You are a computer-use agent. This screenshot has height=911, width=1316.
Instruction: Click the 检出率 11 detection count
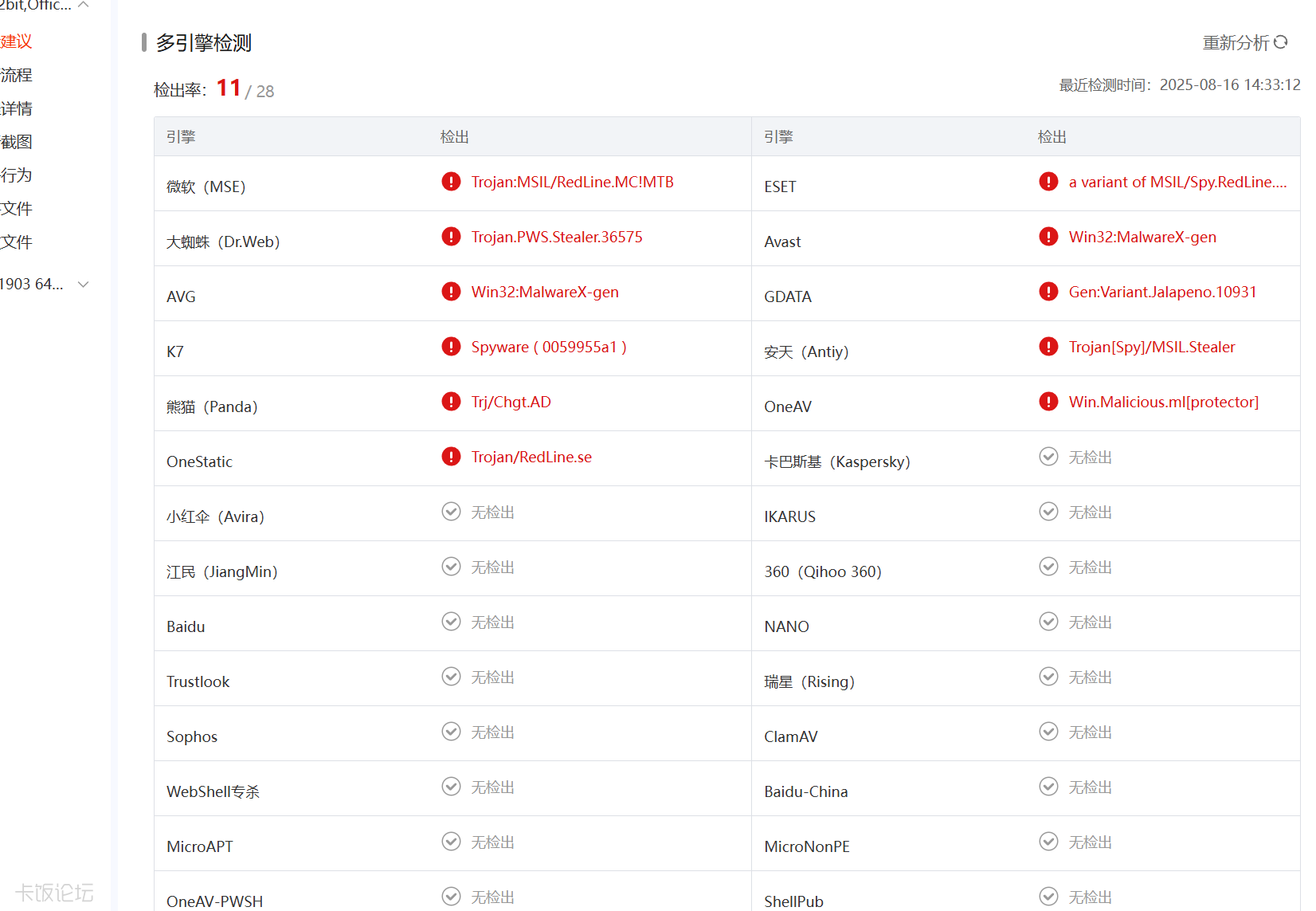(x=229, y=88)
